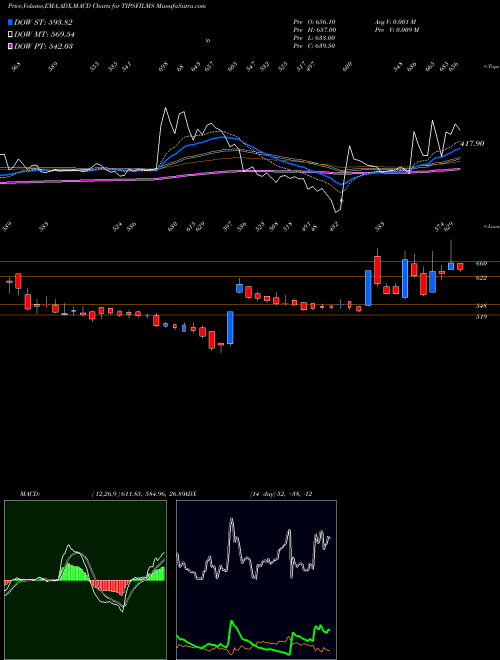Click the blue DOW ST legend swatch
500x660 pixels.
(x=10, y=22)
